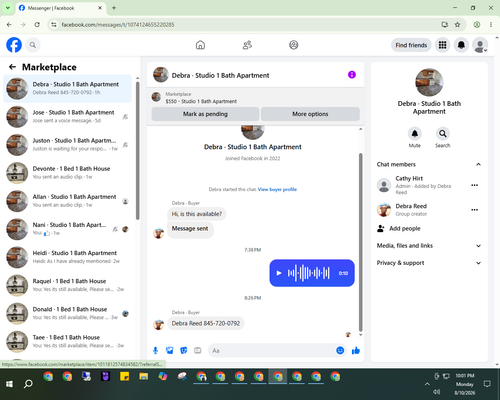Open options for Debra Reed member
This screenshot has height=400, width=500.
click(x=475, y=210)
